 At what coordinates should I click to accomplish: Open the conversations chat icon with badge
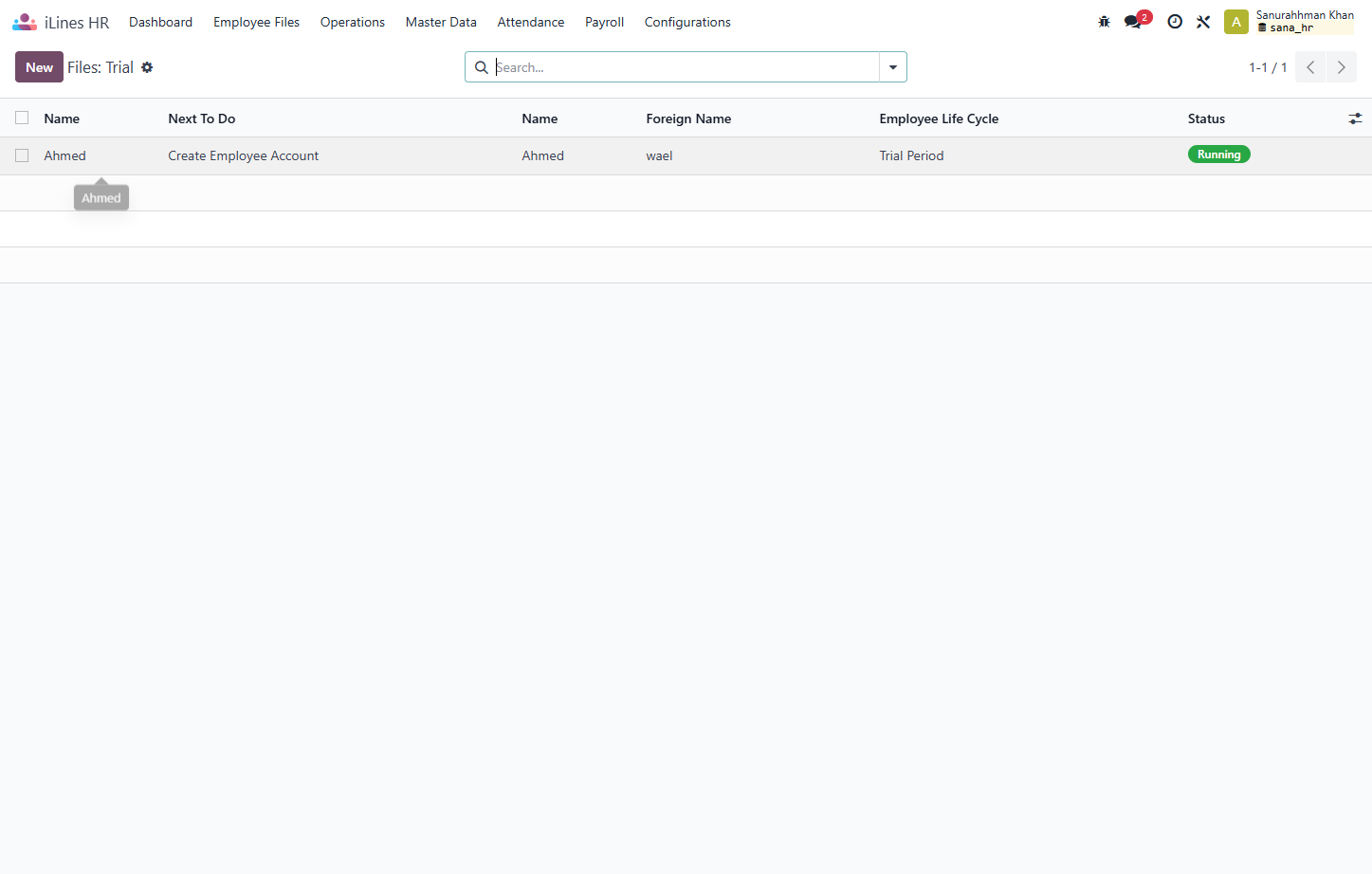pyautogui.click(x=1137, y=21)
